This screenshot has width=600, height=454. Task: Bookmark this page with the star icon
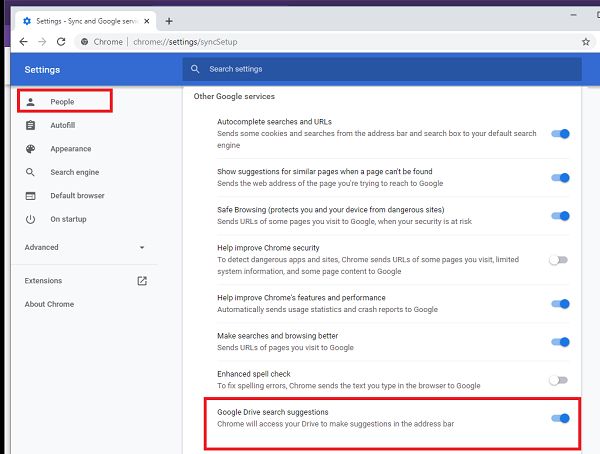[x=585, y=42]
